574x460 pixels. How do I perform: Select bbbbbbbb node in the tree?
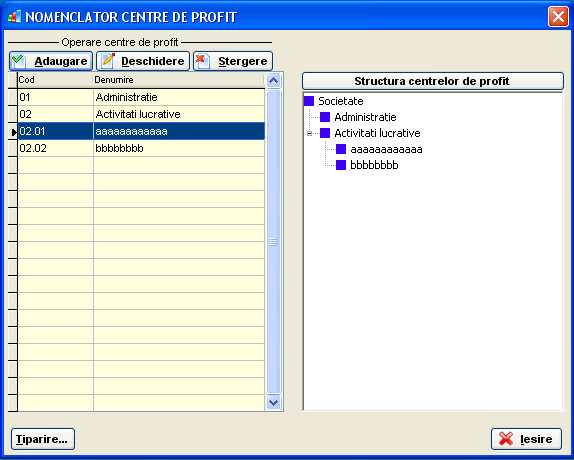(374, 165)
